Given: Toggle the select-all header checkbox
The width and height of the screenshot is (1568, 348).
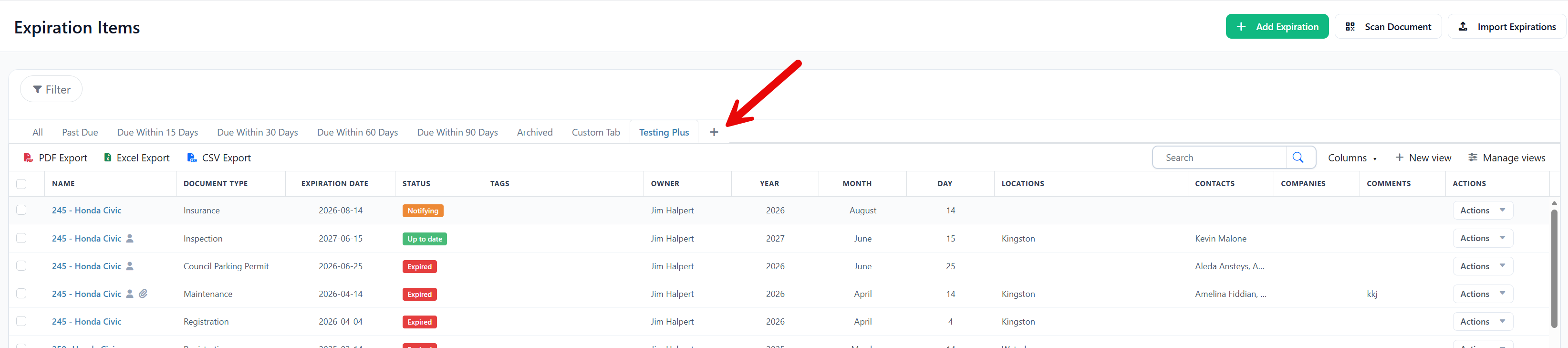Looking at the screenshot, I should tap(21, 183).
